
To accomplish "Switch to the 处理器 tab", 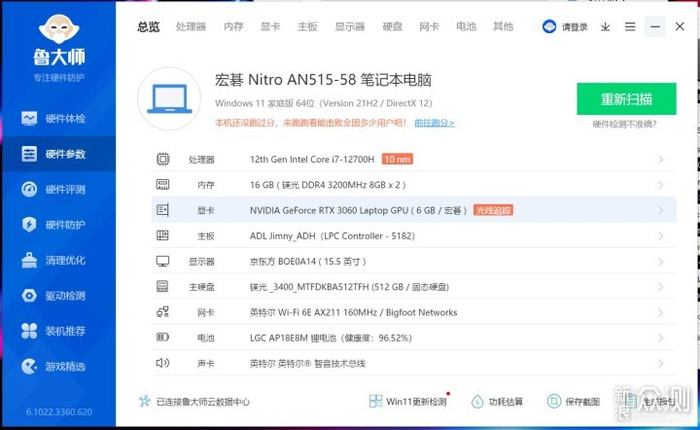I will pos(190,27).
